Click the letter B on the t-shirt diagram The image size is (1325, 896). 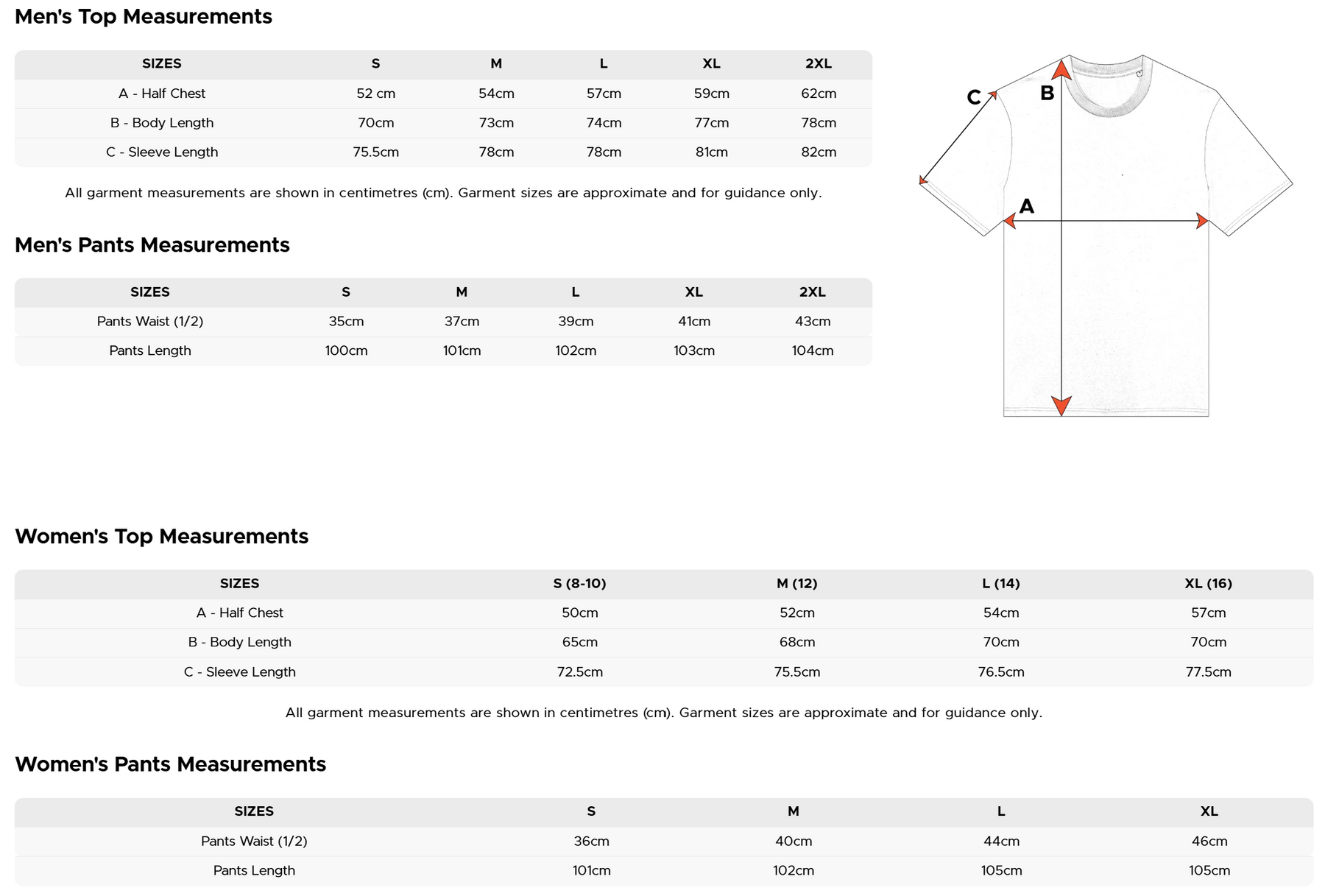click(1047, 94)
